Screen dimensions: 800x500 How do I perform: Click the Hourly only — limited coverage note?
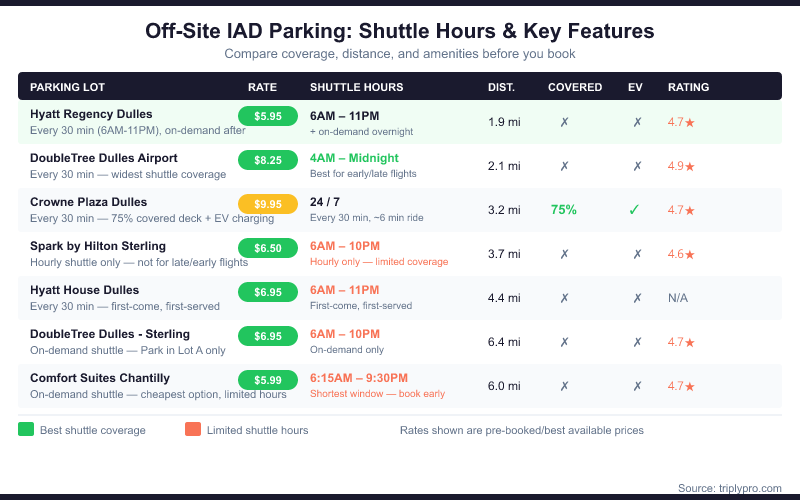379,262
